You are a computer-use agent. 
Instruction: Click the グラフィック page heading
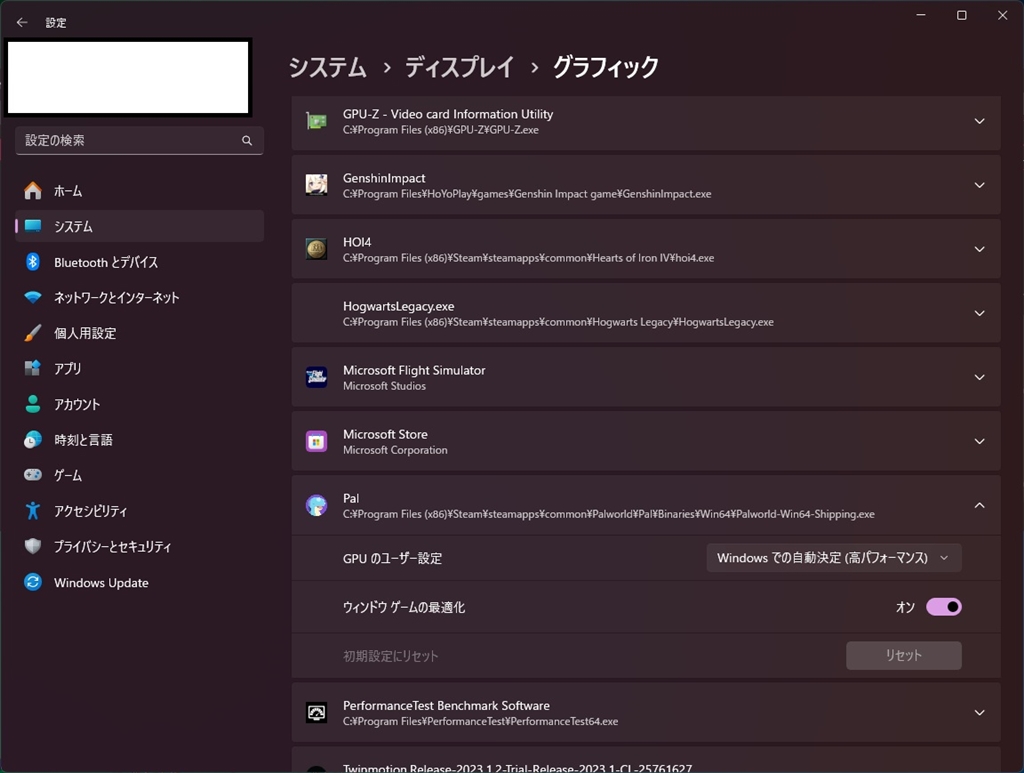pyautogui.click(x=605, y=67)
